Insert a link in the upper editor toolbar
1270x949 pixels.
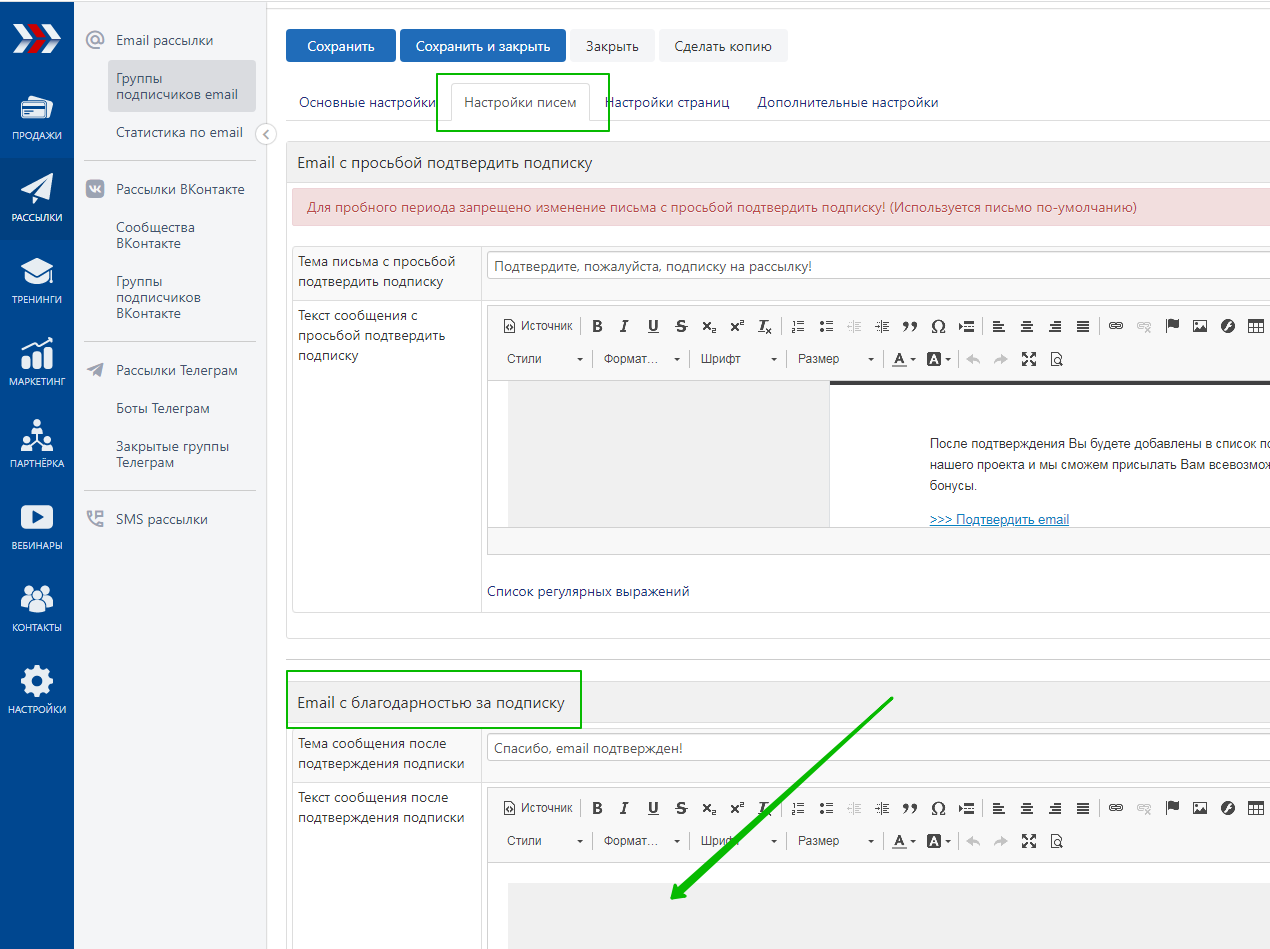tap(1116, 326)
